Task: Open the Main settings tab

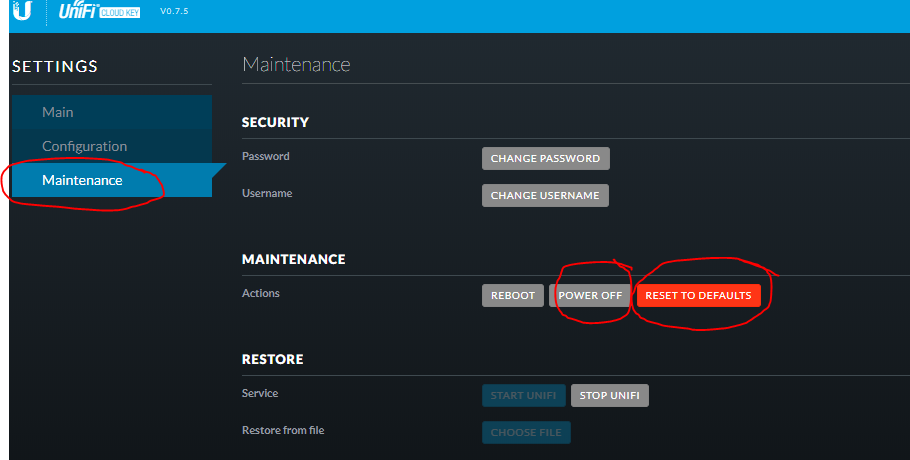Action: pyautogui.click(x=58, y=112)
